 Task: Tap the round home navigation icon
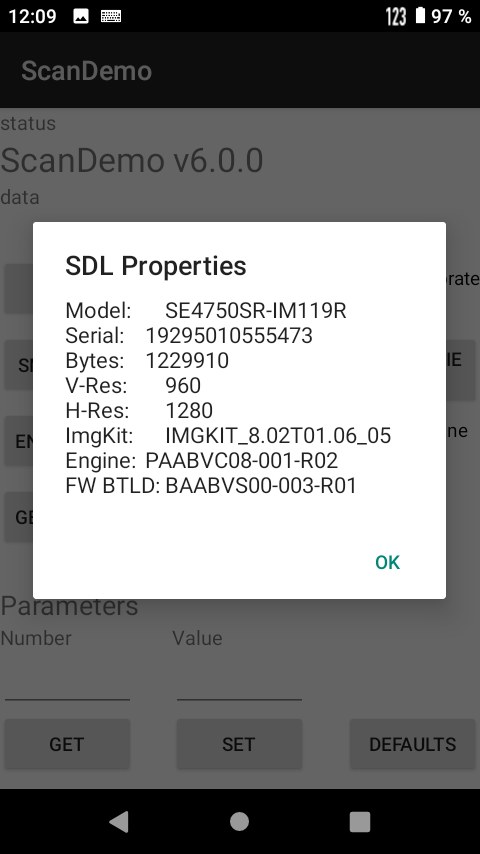click(239, 821)
